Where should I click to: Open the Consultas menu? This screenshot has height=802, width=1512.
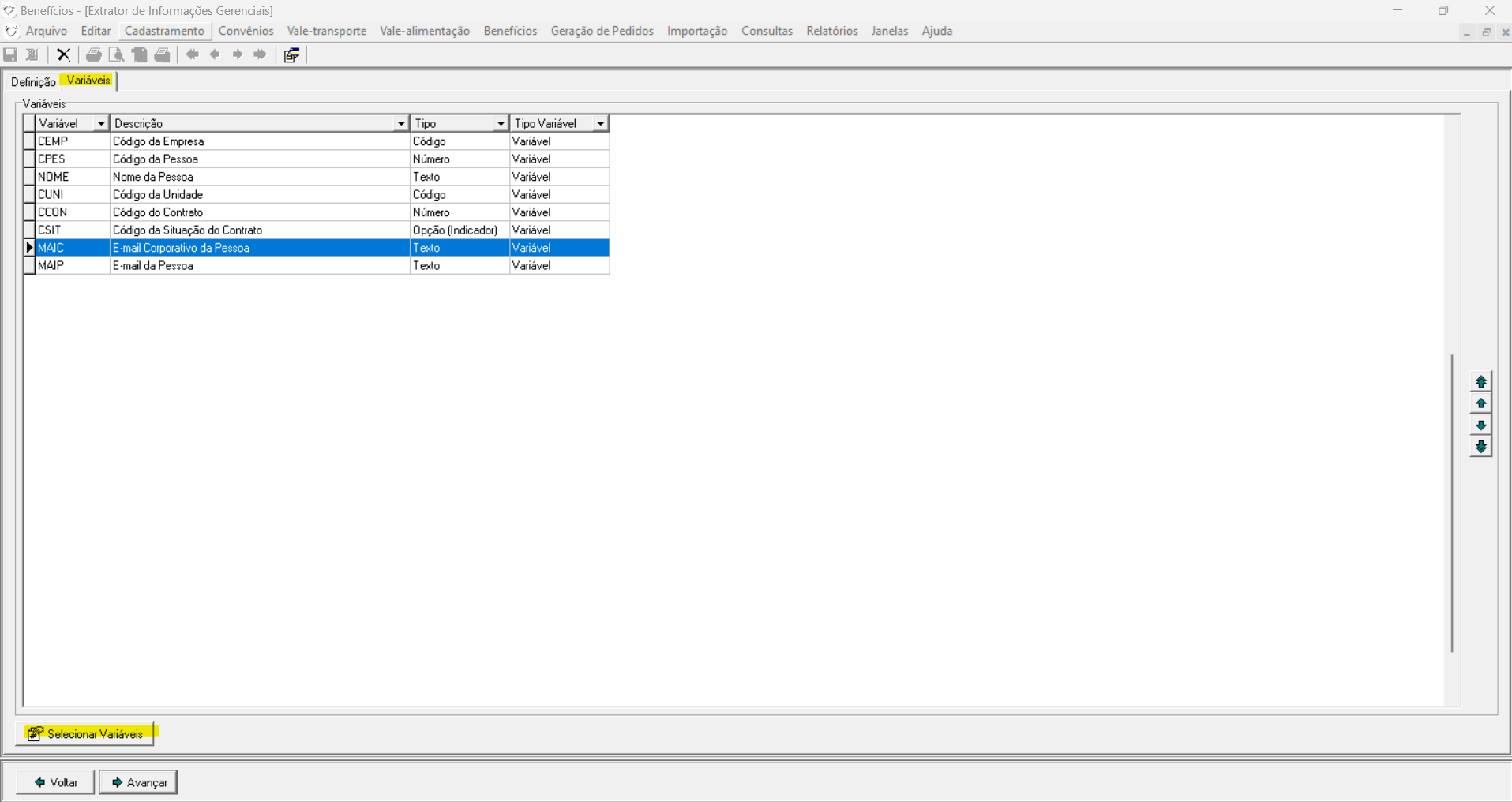click(x=767, y=31)
